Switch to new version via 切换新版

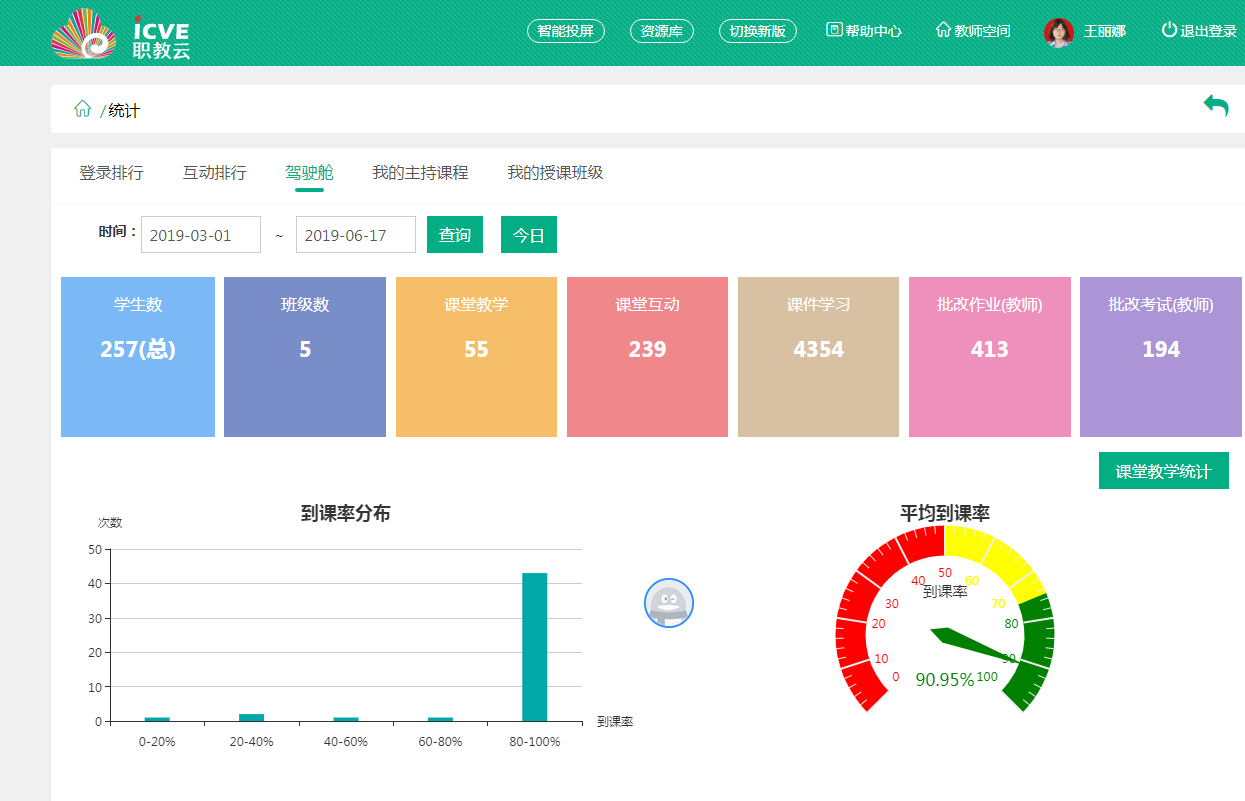[x=757, y=31]
